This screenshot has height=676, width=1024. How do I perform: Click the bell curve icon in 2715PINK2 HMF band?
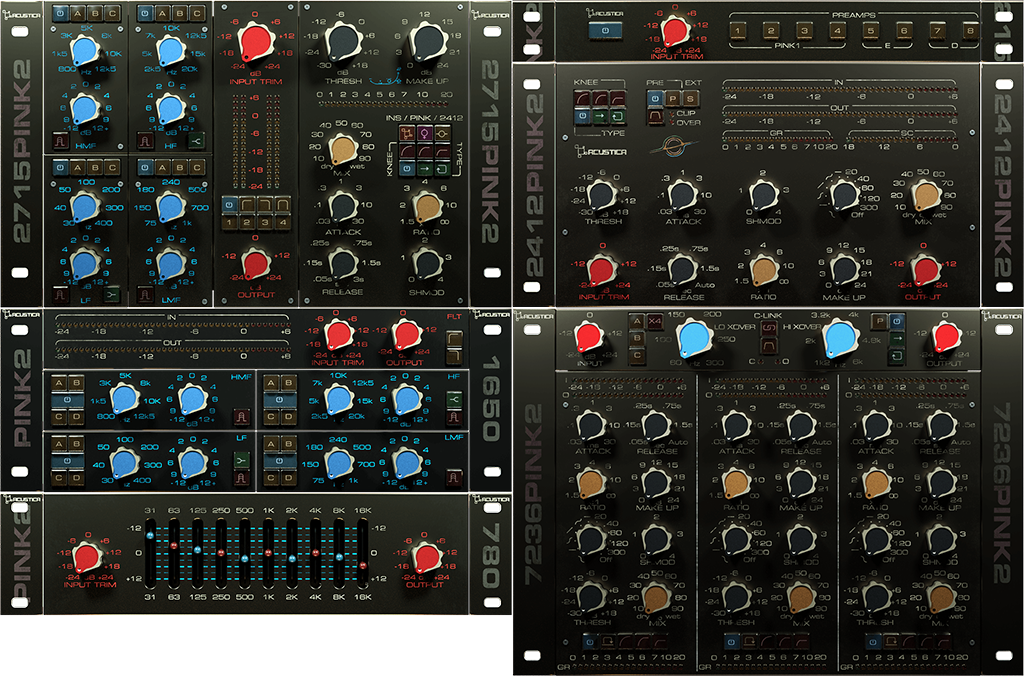click(x=60, y=140)
